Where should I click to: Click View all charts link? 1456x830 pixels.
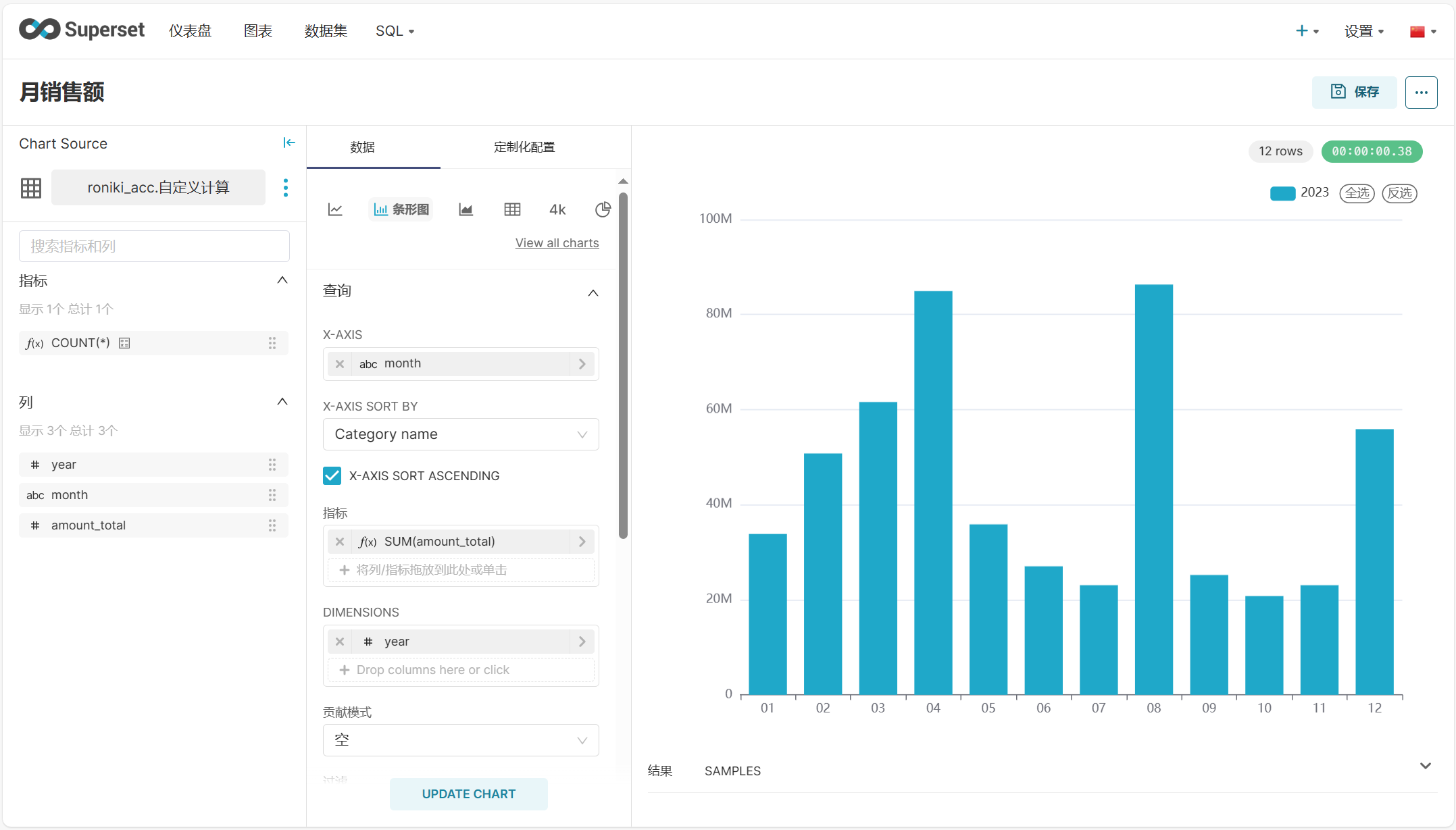(557, 243)
